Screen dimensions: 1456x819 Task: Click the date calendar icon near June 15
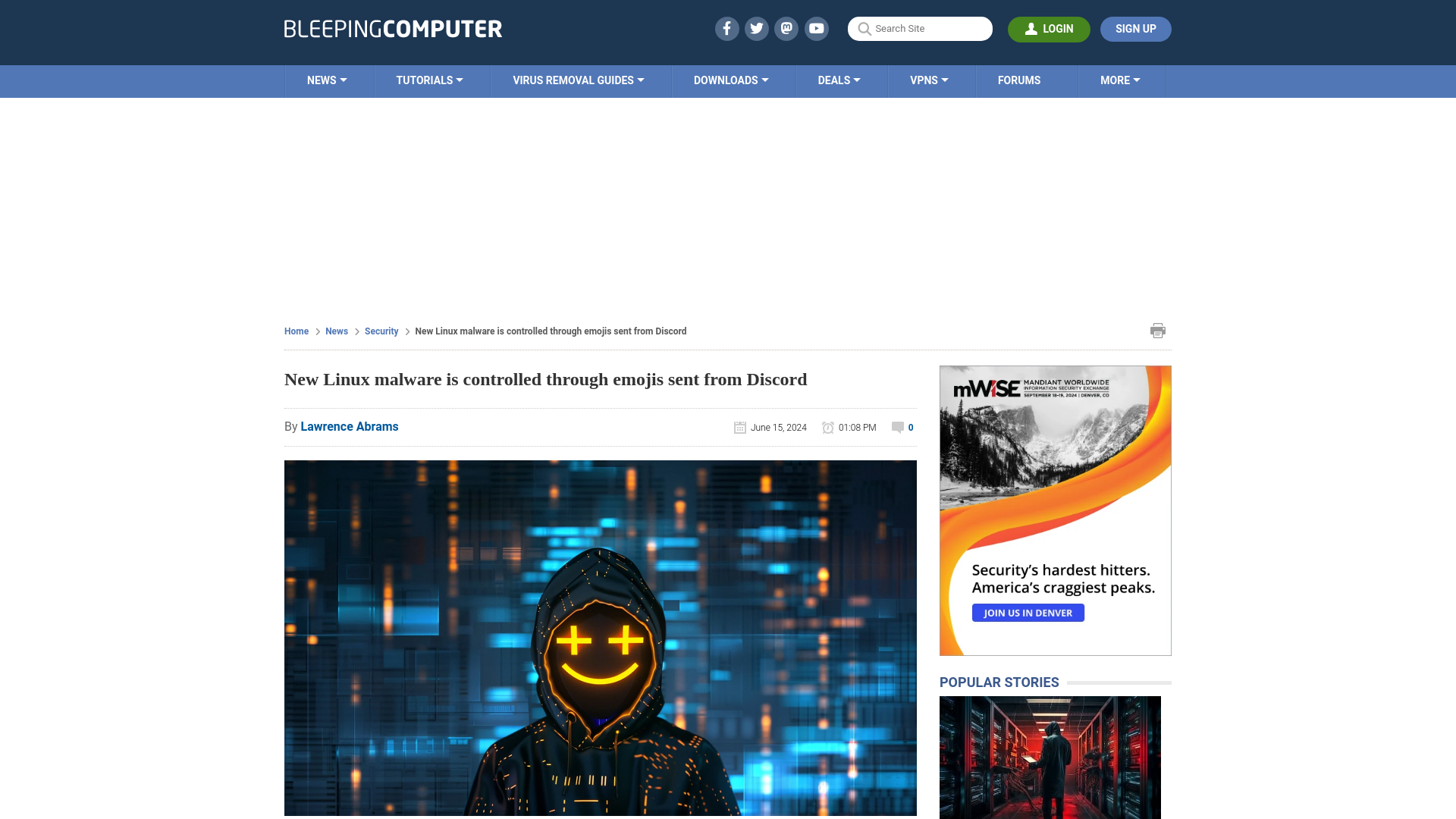[x=739, y=427]
